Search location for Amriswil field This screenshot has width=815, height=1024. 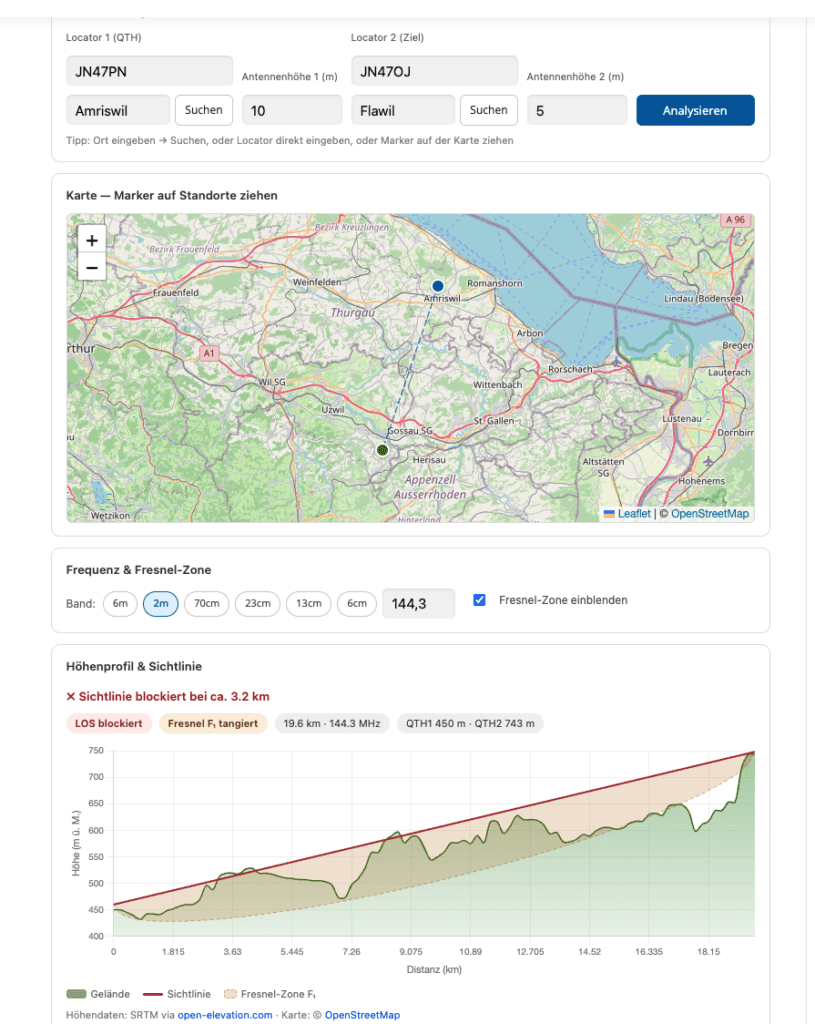(x=204, y=110)
